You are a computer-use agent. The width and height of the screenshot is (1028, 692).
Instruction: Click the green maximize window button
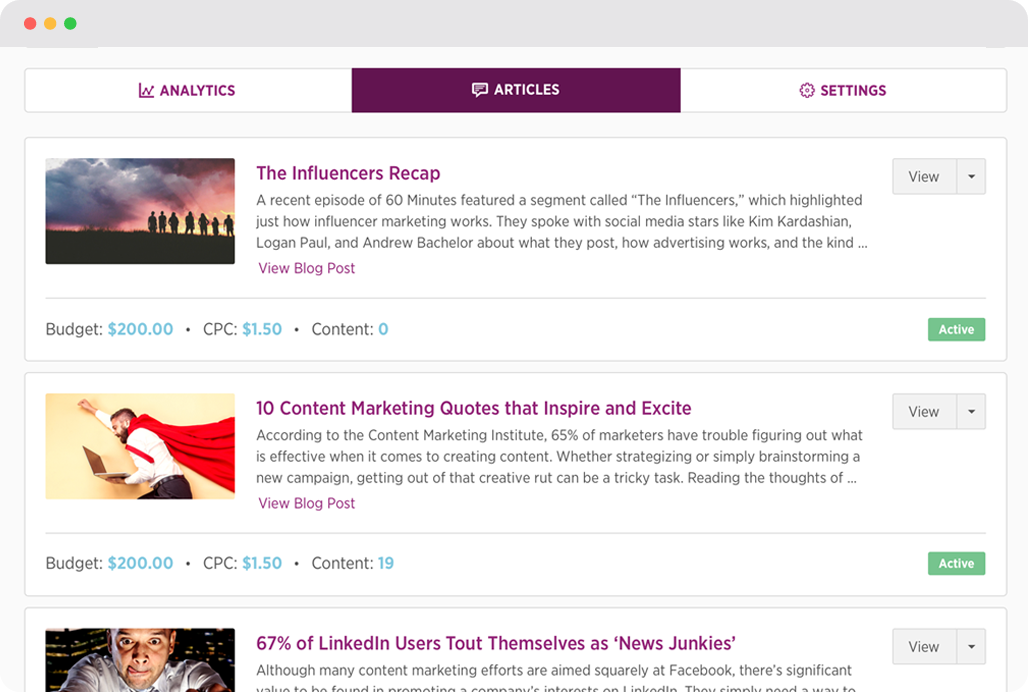[70, 24]
